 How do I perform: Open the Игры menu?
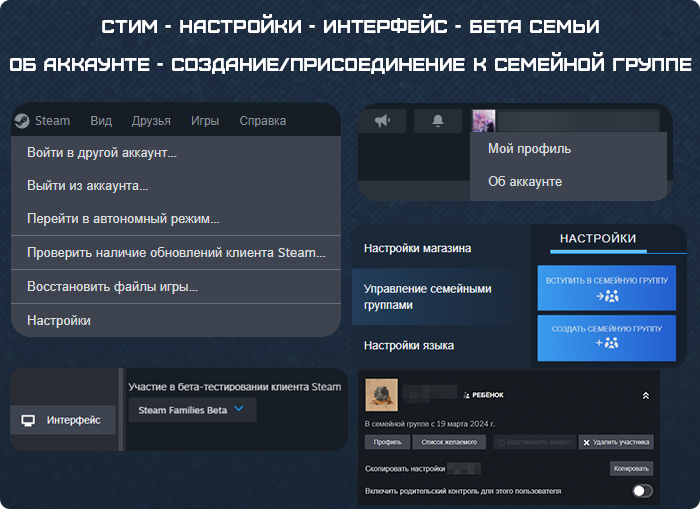coord(205,121)
